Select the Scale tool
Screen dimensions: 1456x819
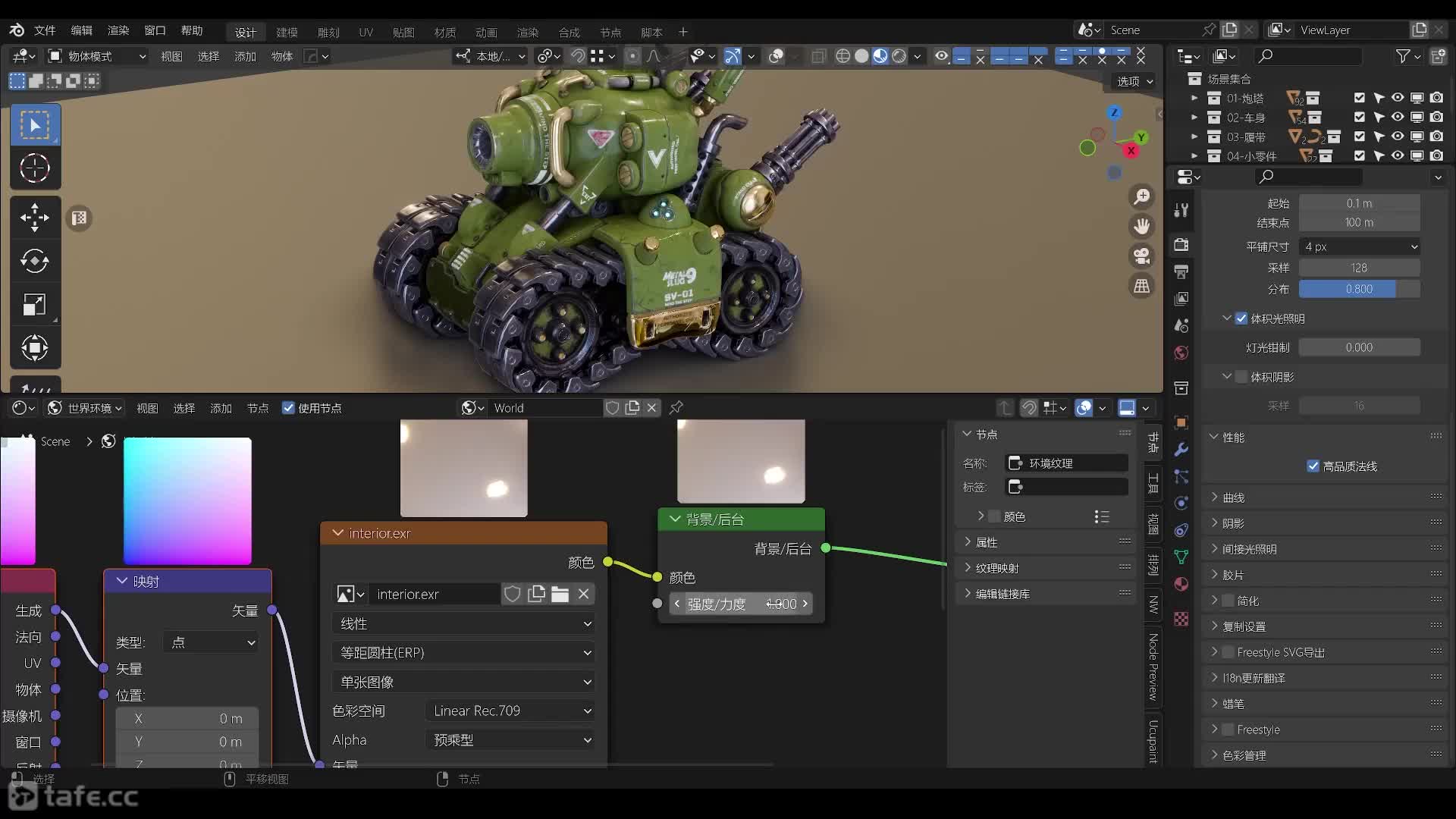point(35,305)
